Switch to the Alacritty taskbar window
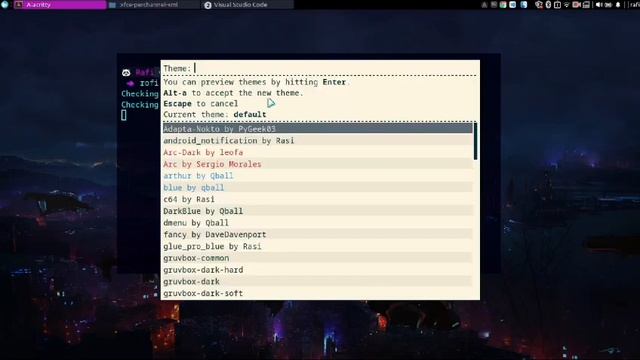This screenshot has width=640, height=360. [x=60, y=5]
